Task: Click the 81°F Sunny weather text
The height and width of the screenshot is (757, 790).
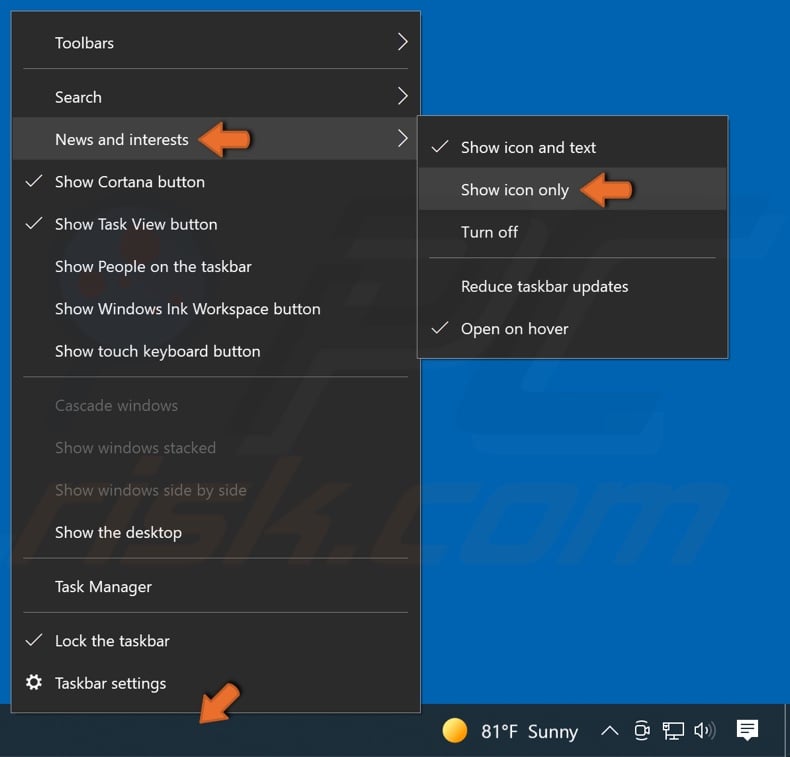Action: [x=529, y=731]
